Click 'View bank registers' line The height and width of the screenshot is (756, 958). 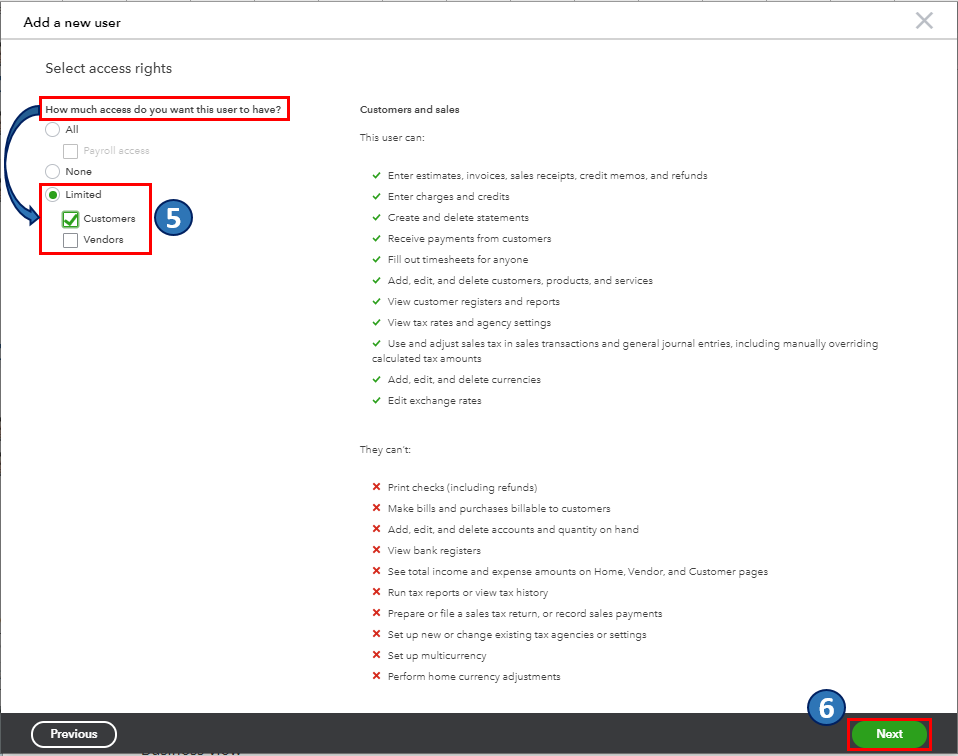click(434, 551)
